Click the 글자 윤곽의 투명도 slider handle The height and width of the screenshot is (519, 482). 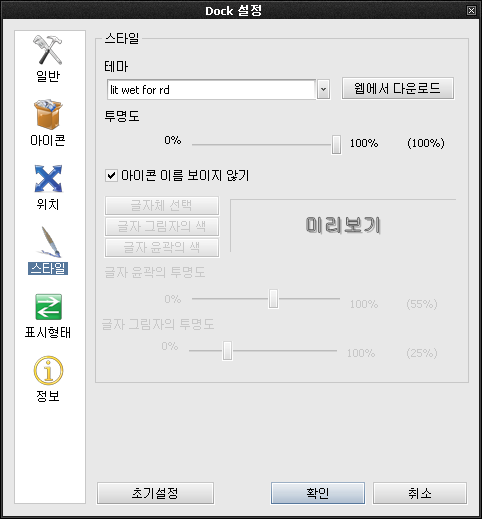point(273,299)
